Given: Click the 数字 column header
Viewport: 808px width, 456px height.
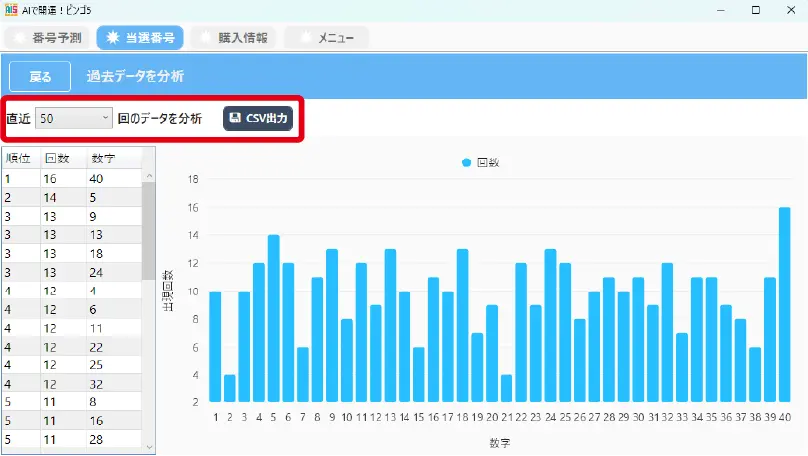Looking at the screenshot, I should pos(113,158).
